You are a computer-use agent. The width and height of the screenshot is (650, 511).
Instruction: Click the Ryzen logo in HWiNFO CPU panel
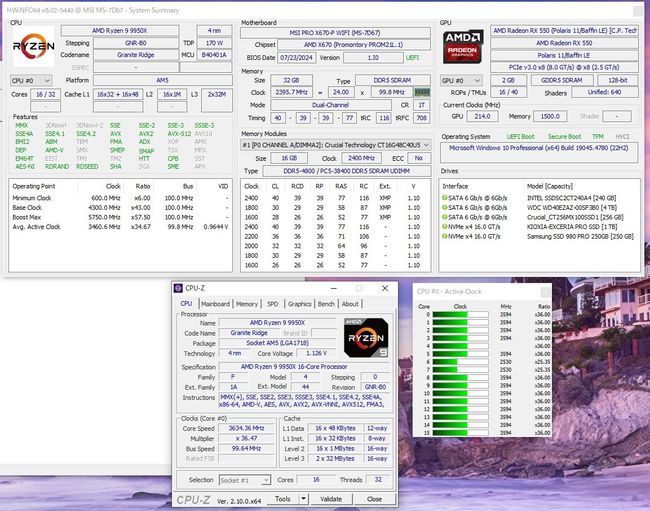tap(34, 46)
